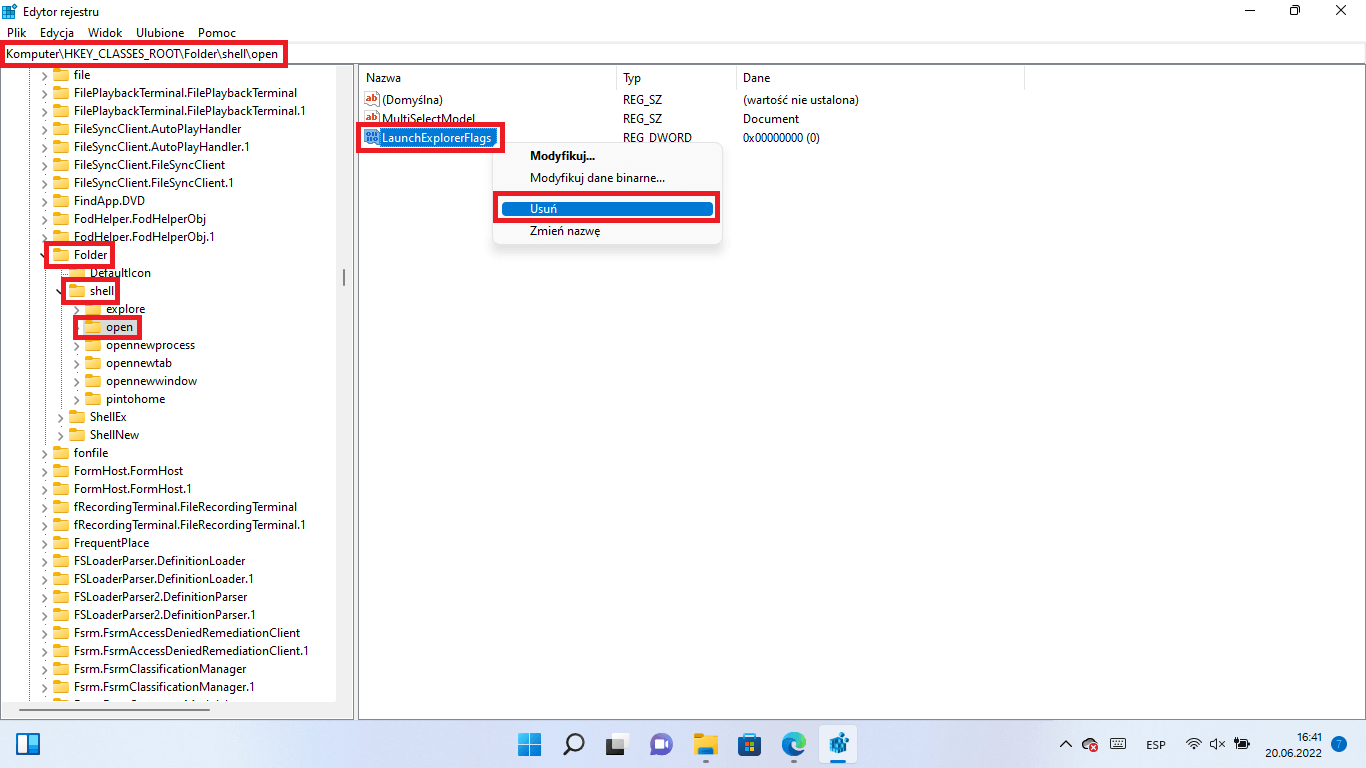
Task: Expand the FilePlaybackTerminal.FilePlaybackTerminal key
Action: 44,93
